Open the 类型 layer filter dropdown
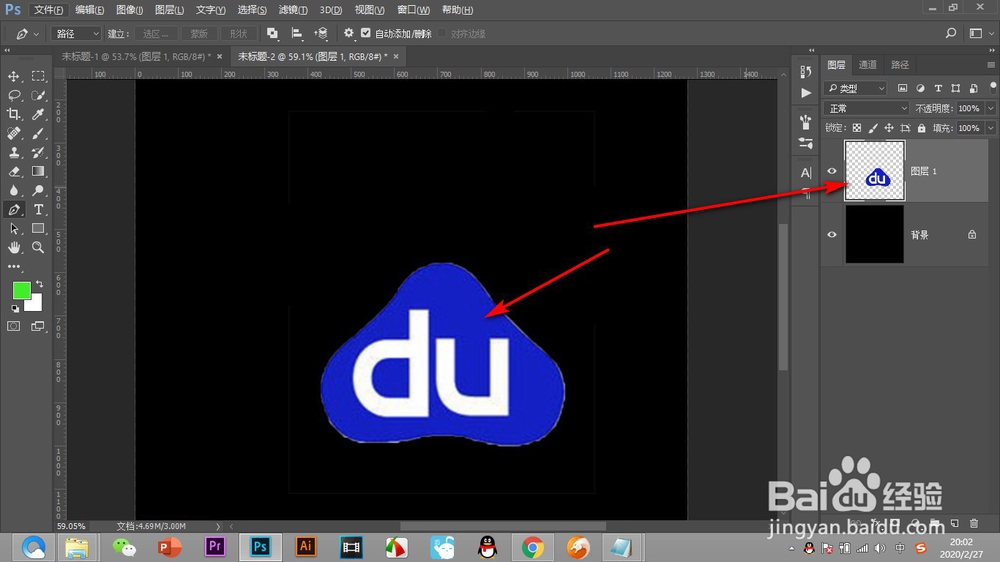Viewport: 1000px width, 562px height. point(855,88)
